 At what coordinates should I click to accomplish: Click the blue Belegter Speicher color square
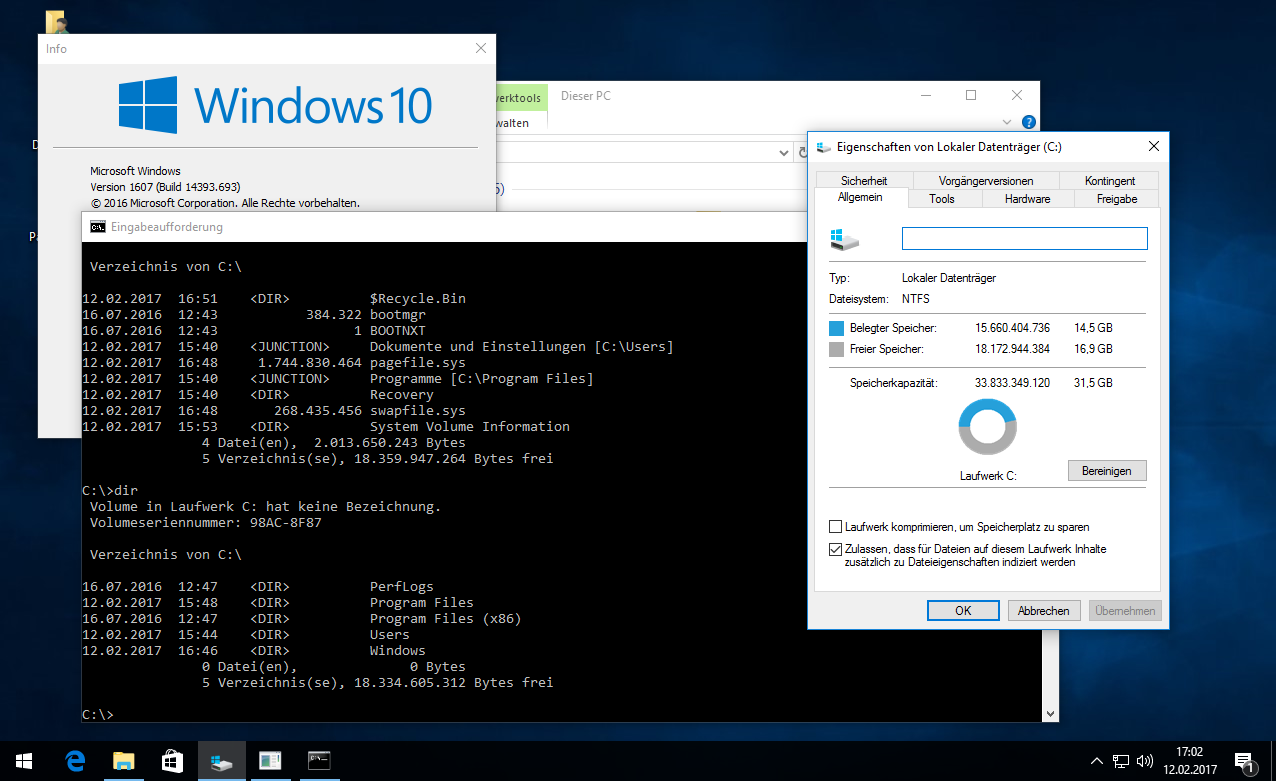[x=837, y=328]
